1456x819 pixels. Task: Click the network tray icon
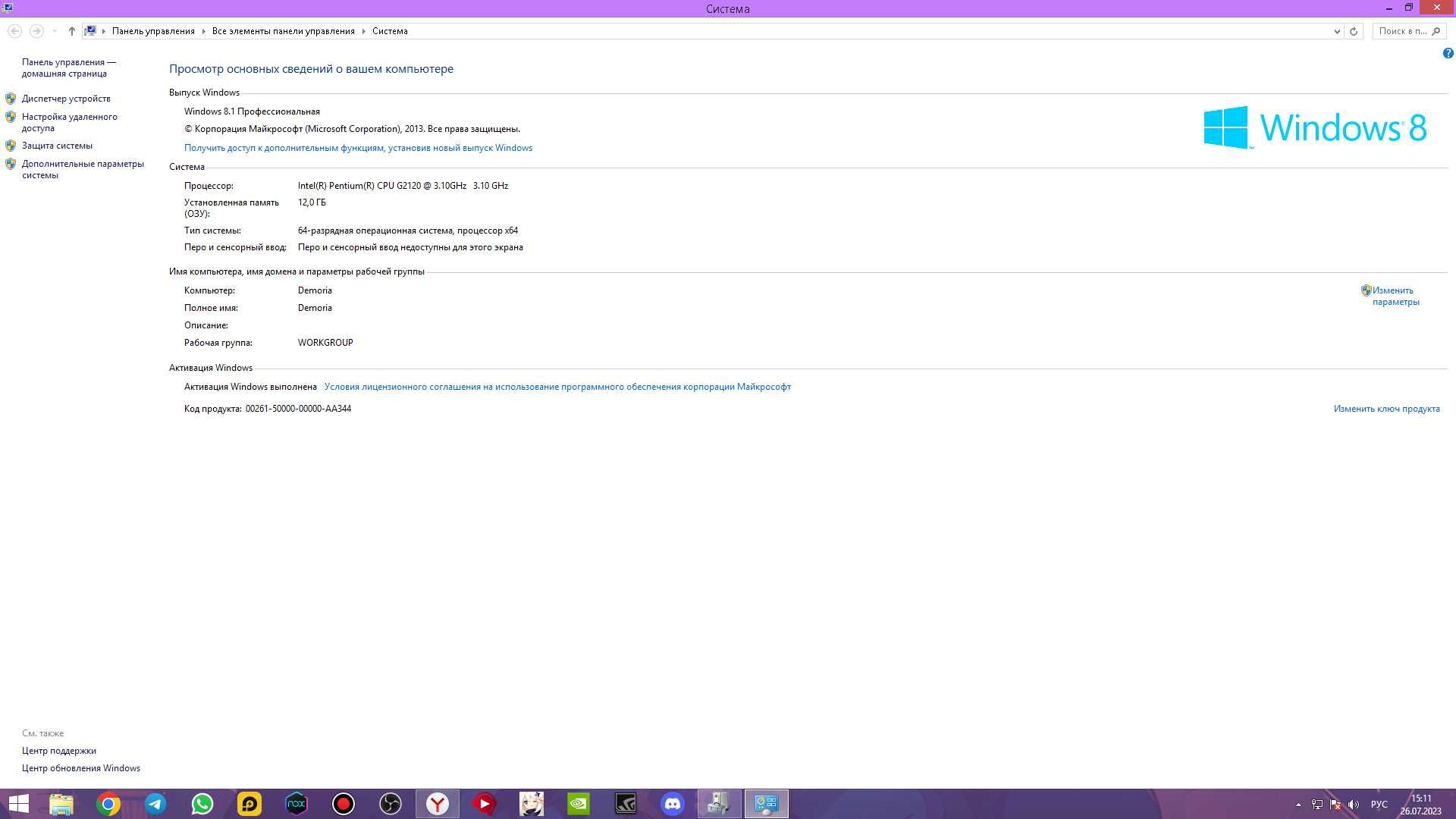1317,805
